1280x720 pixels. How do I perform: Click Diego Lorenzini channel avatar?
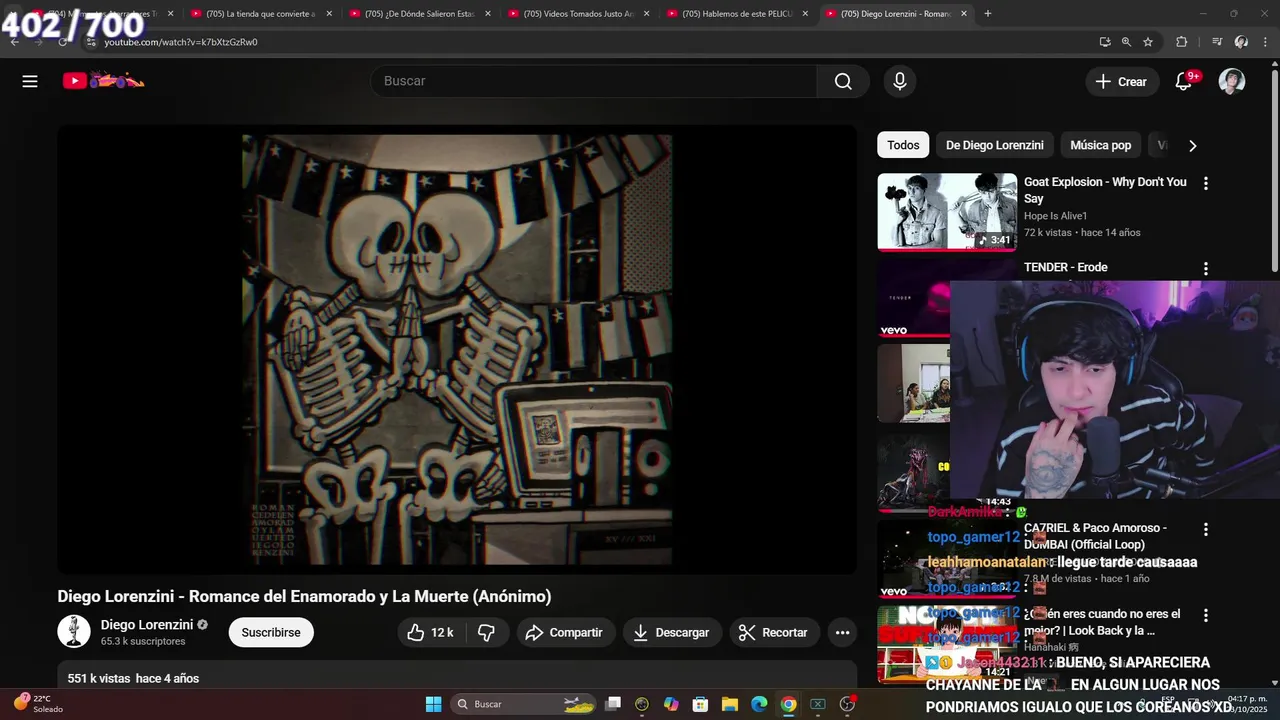click(x=74, y=632)
